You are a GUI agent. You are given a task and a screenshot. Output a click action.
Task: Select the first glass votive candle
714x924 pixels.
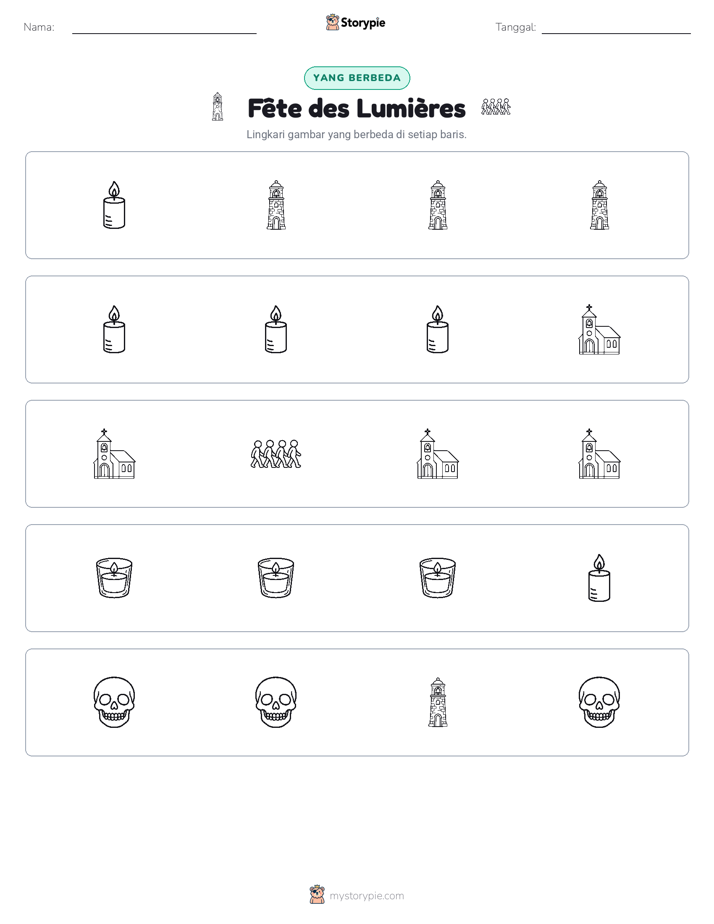click(x=114, y=578)
